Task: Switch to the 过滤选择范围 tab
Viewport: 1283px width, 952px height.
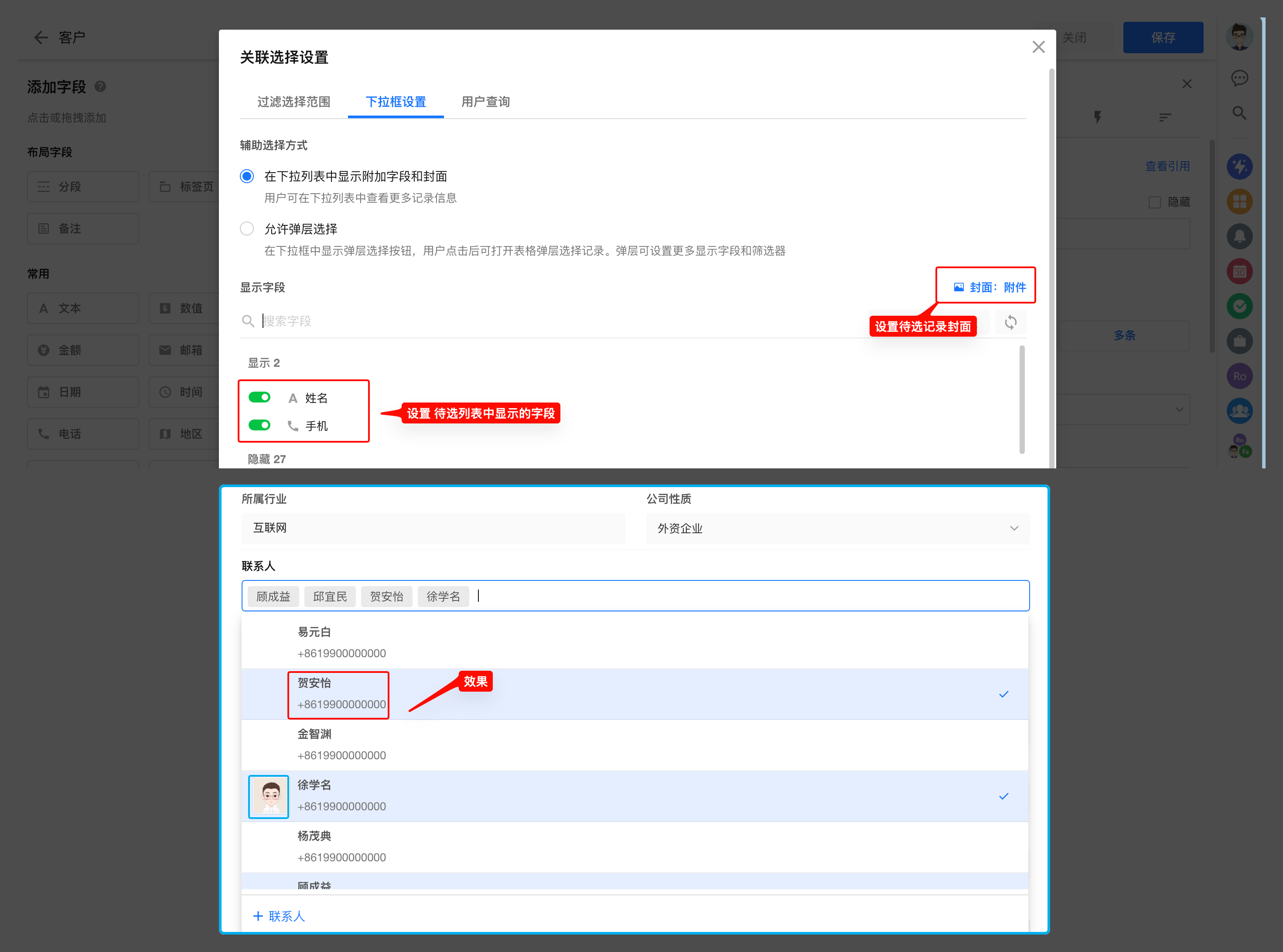Action: pos(293,102)
